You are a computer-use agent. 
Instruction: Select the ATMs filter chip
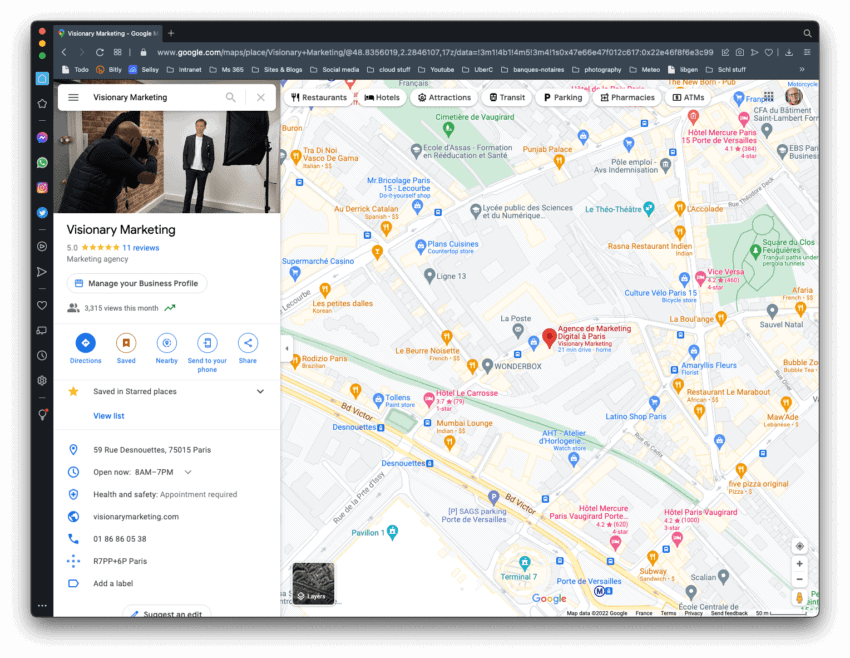688,98
